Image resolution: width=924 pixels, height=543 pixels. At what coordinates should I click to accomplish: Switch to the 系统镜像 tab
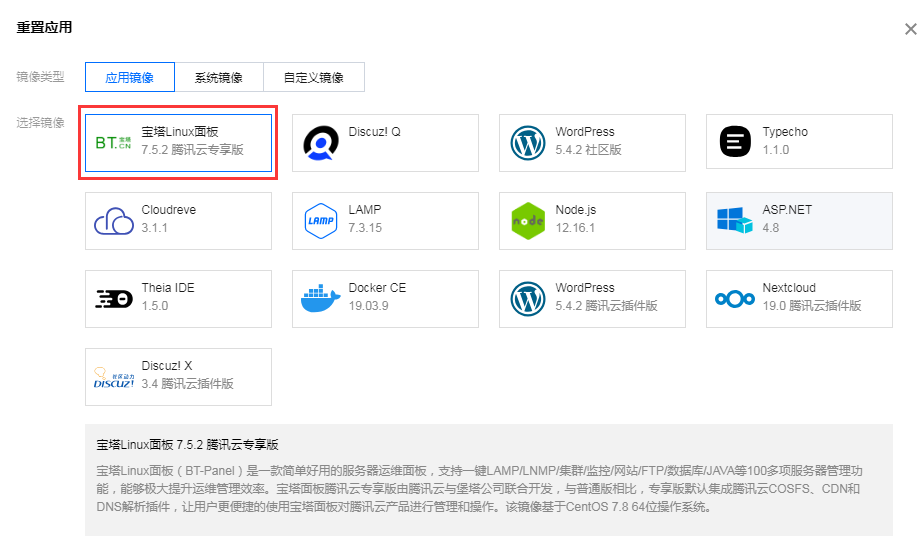click(x=219, y=77)
